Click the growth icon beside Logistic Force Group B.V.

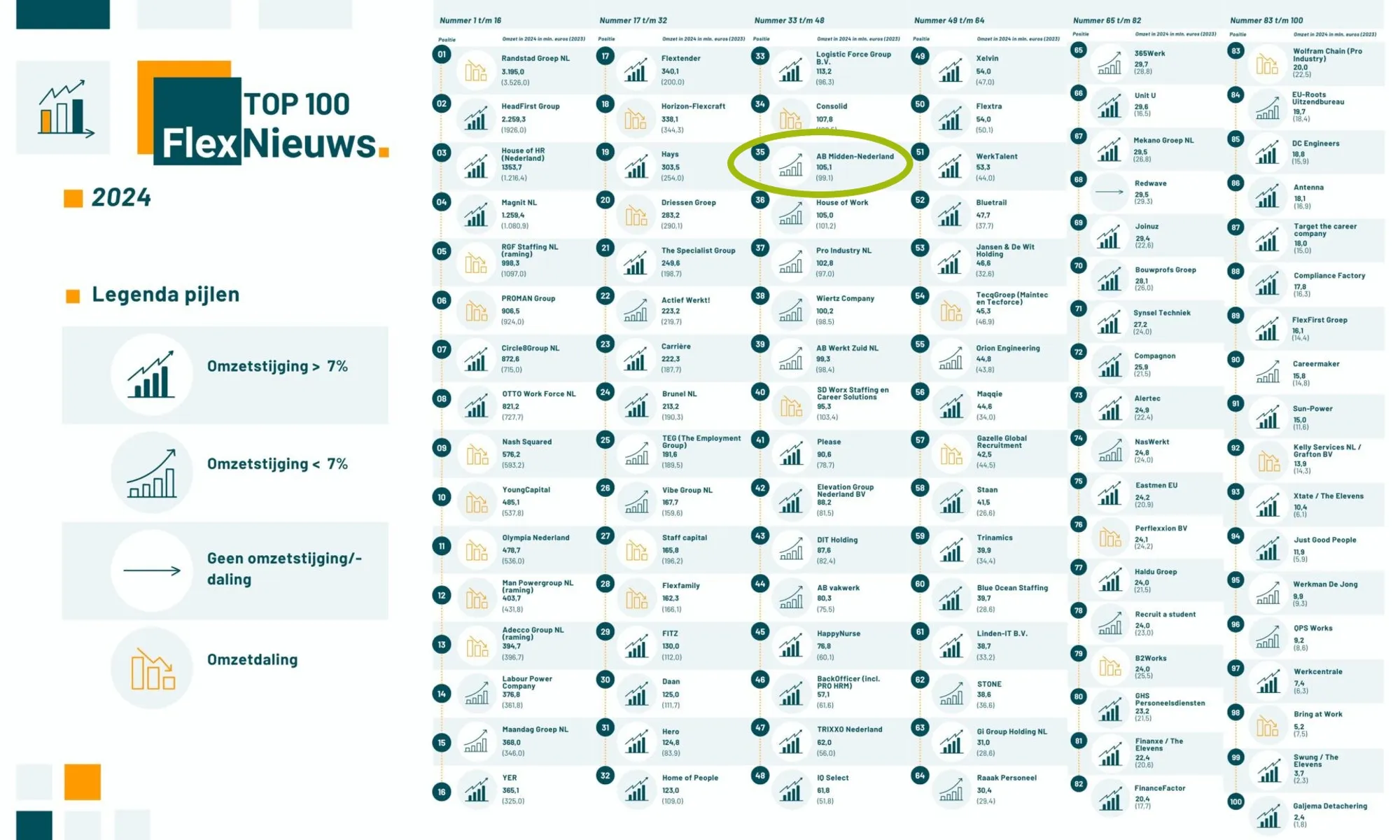[791, 70]
